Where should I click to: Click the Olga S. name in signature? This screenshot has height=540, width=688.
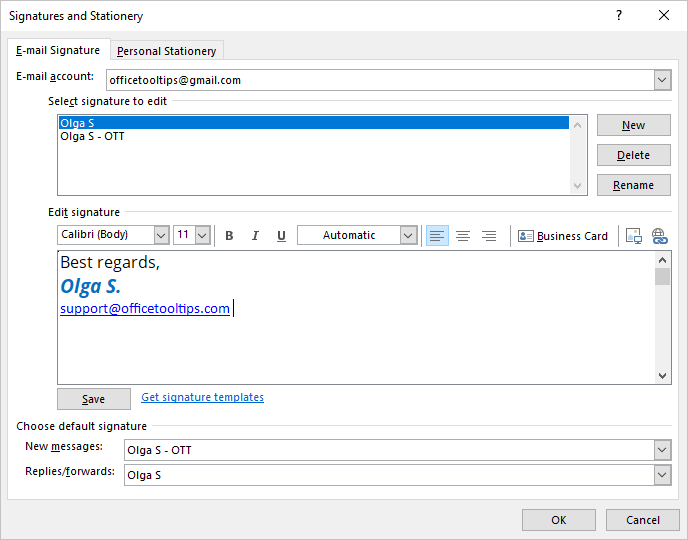pos(90,286)
